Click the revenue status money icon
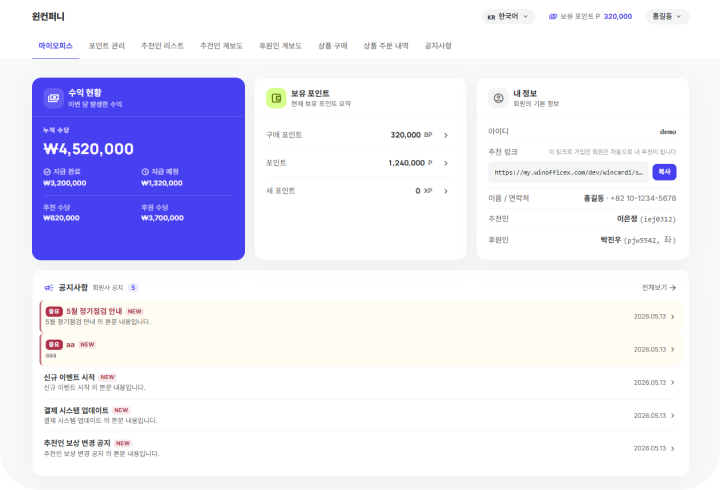The height and width of the screenshot is (490, 720). point(53,98)
